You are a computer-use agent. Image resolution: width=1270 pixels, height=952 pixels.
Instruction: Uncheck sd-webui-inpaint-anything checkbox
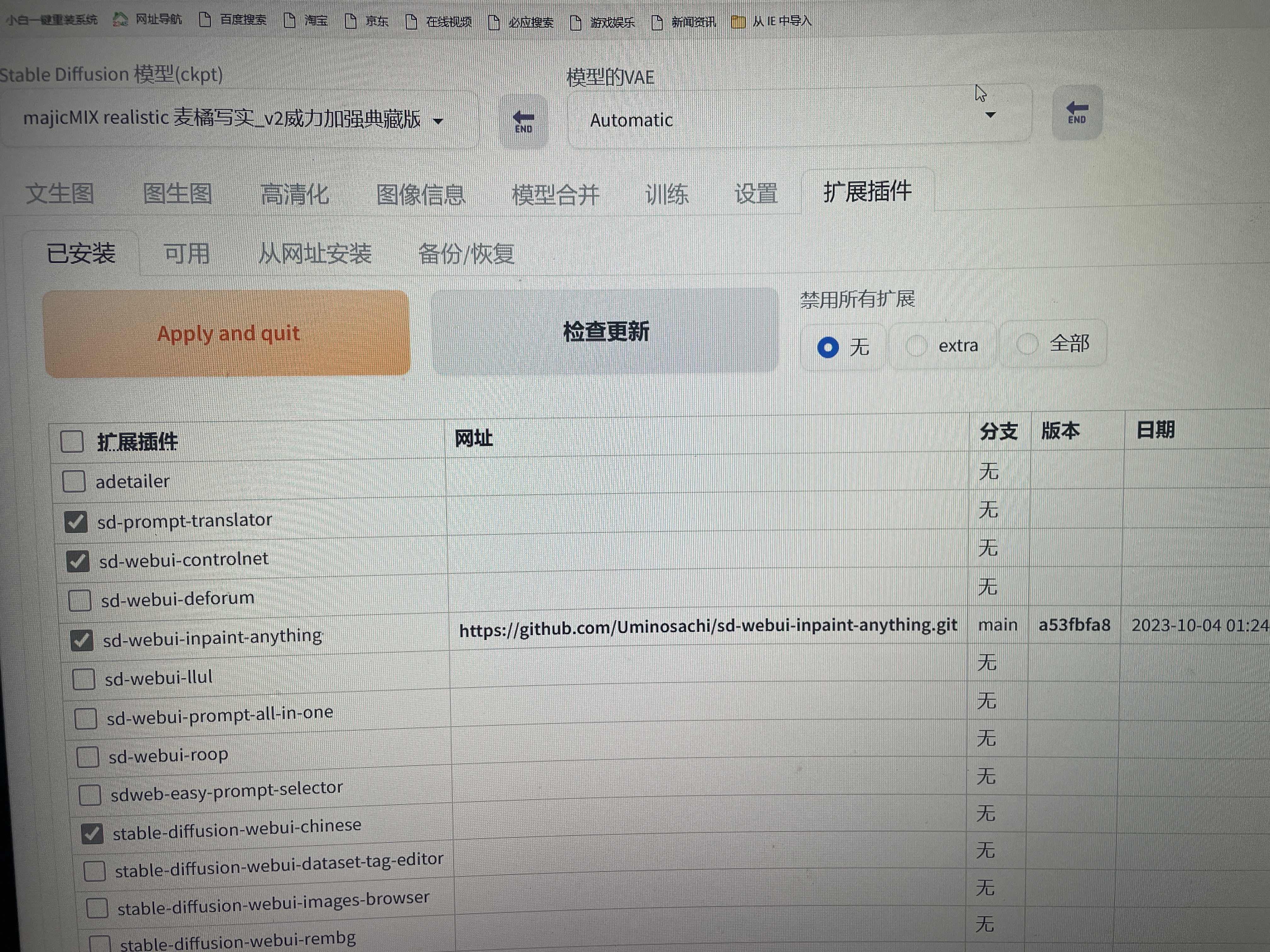click(x=82, y=640)
